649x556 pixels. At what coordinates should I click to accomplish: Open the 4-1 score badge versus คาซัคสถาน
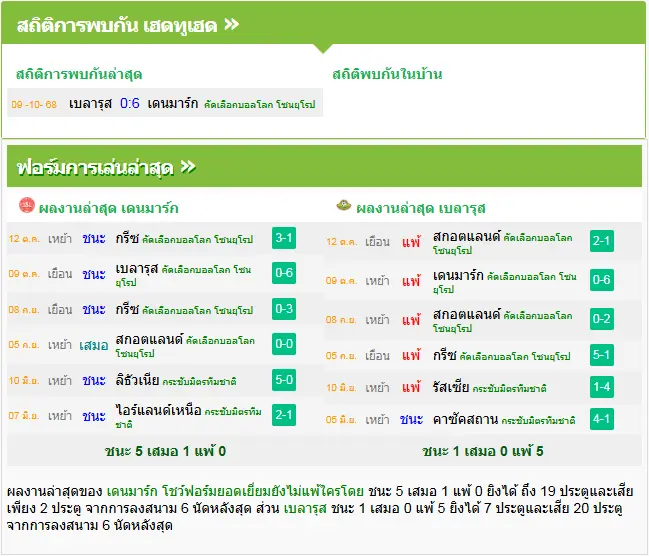tap(601, 419)
